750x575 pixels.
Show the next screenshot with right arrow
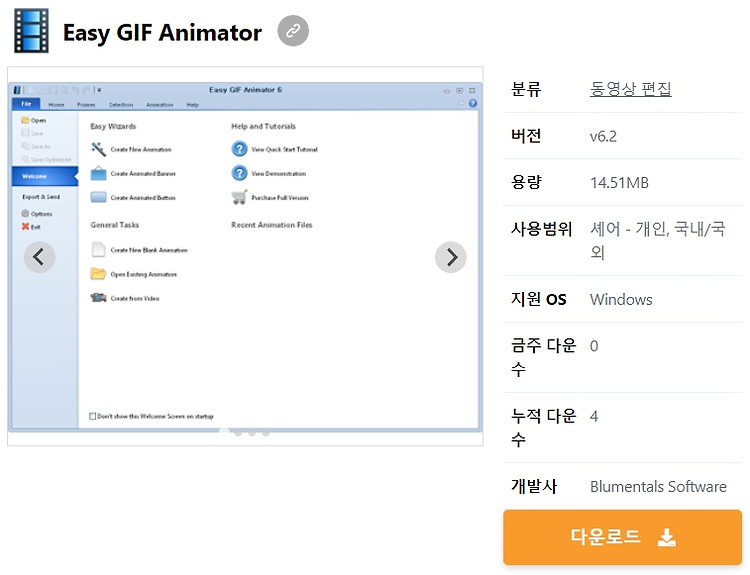pos(451,257)
